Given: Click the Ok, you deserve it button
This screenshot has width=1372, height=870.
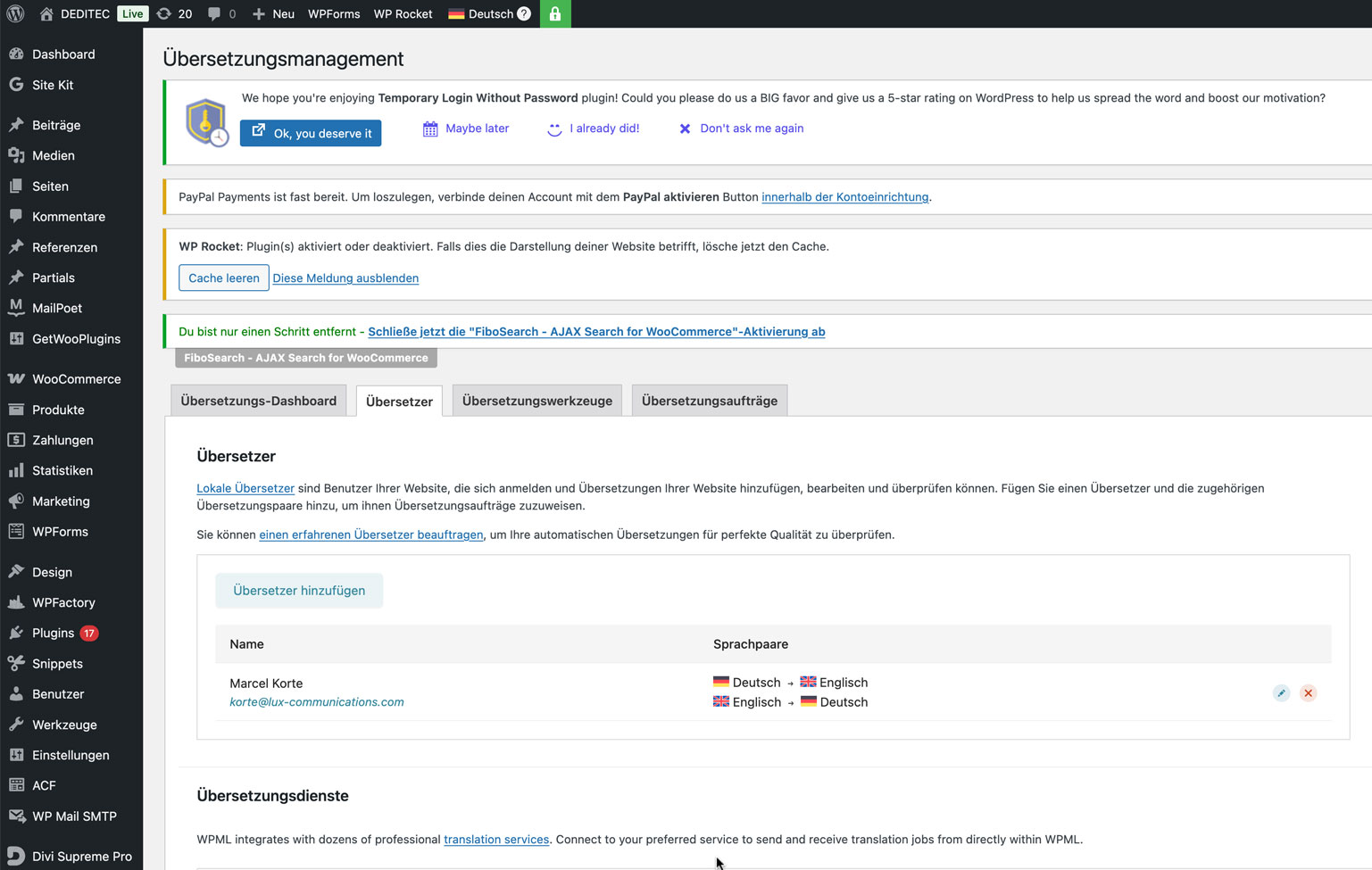Looking at the screenshot, I should point(311,133).
